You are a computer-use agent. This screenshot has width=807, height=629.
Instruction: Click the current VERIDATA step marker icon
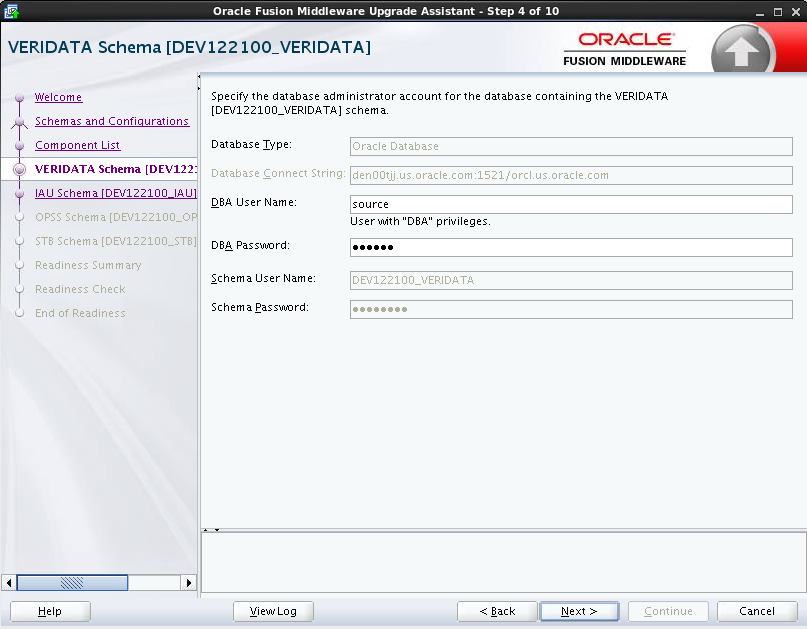point(20,169)
